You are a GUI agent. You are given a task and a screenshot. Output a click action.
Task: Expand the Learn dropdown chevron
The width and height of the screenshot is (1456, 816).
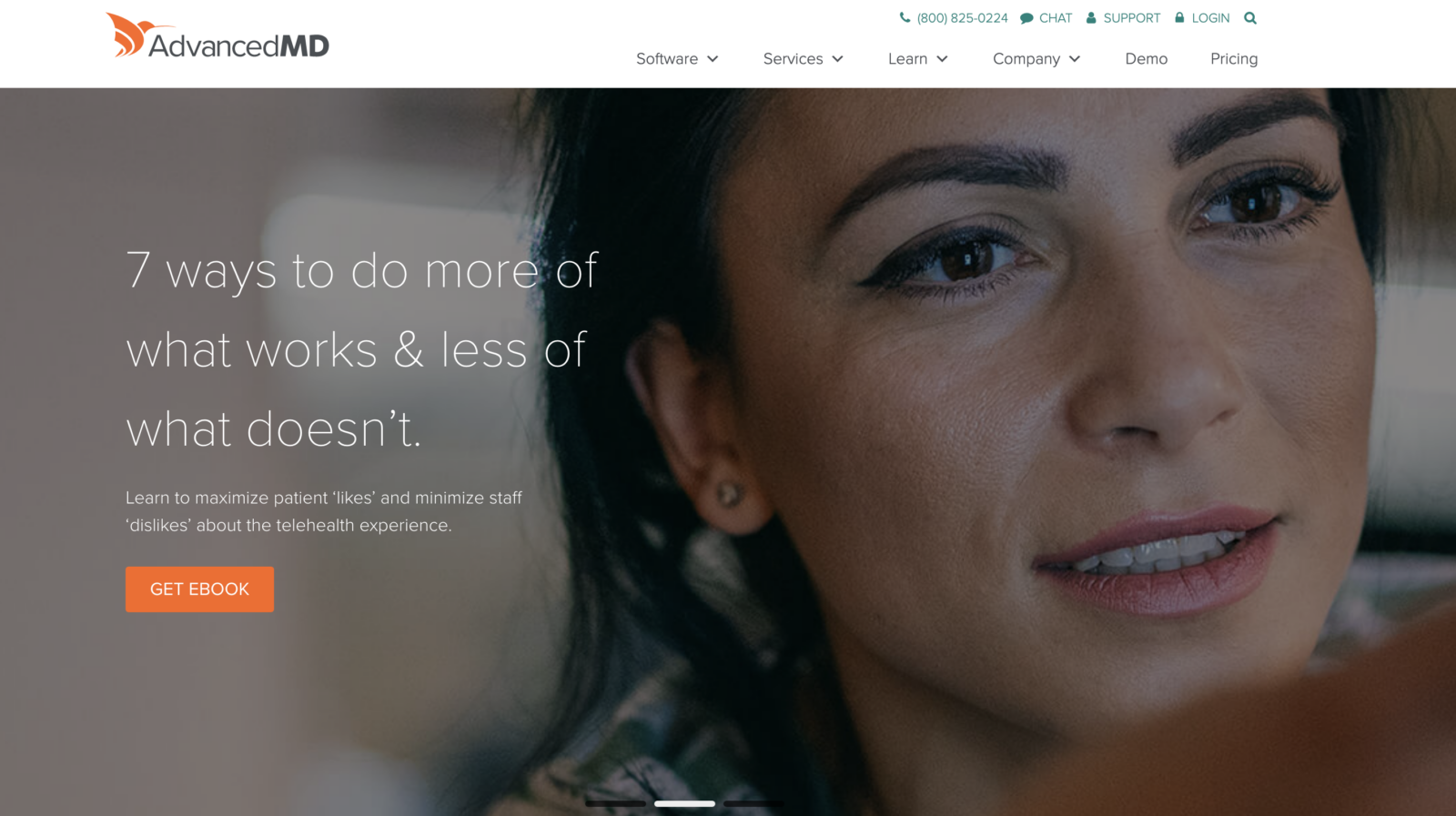coord(942,59)
